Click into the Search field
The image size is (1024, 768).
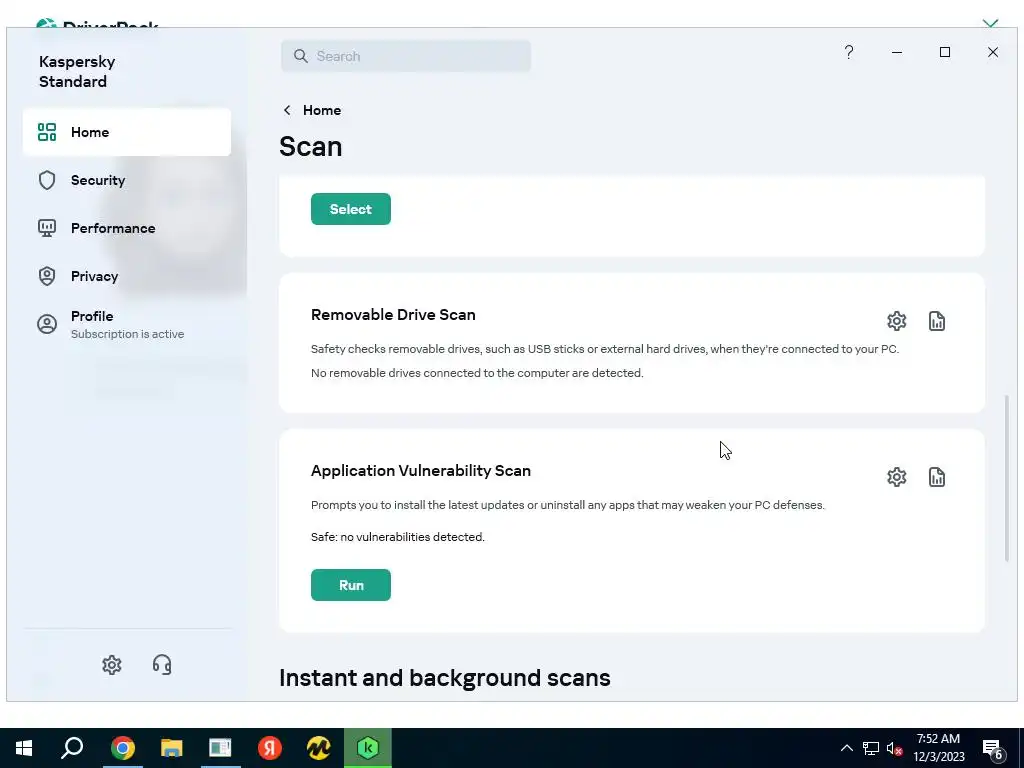(406, 56)
